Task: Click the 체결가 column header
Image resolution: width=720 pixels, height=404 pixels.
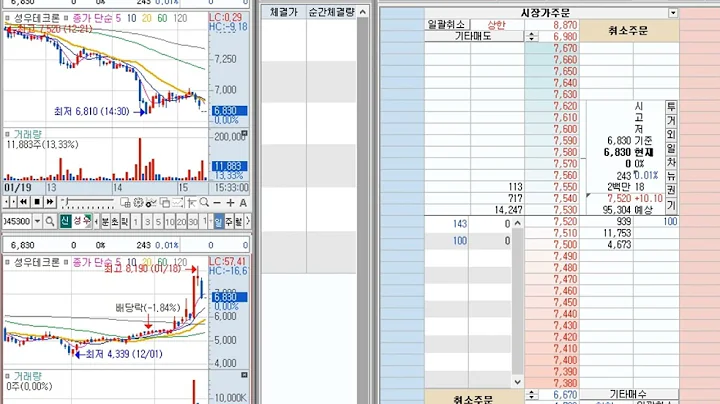Action: (284, 12)
